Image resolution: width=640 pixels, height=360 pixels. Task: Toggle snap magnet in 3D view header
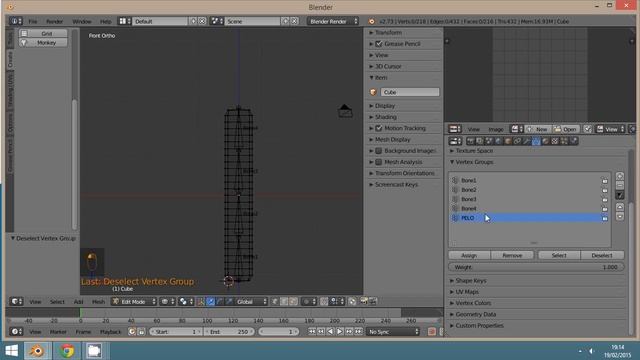pos(324,302)
